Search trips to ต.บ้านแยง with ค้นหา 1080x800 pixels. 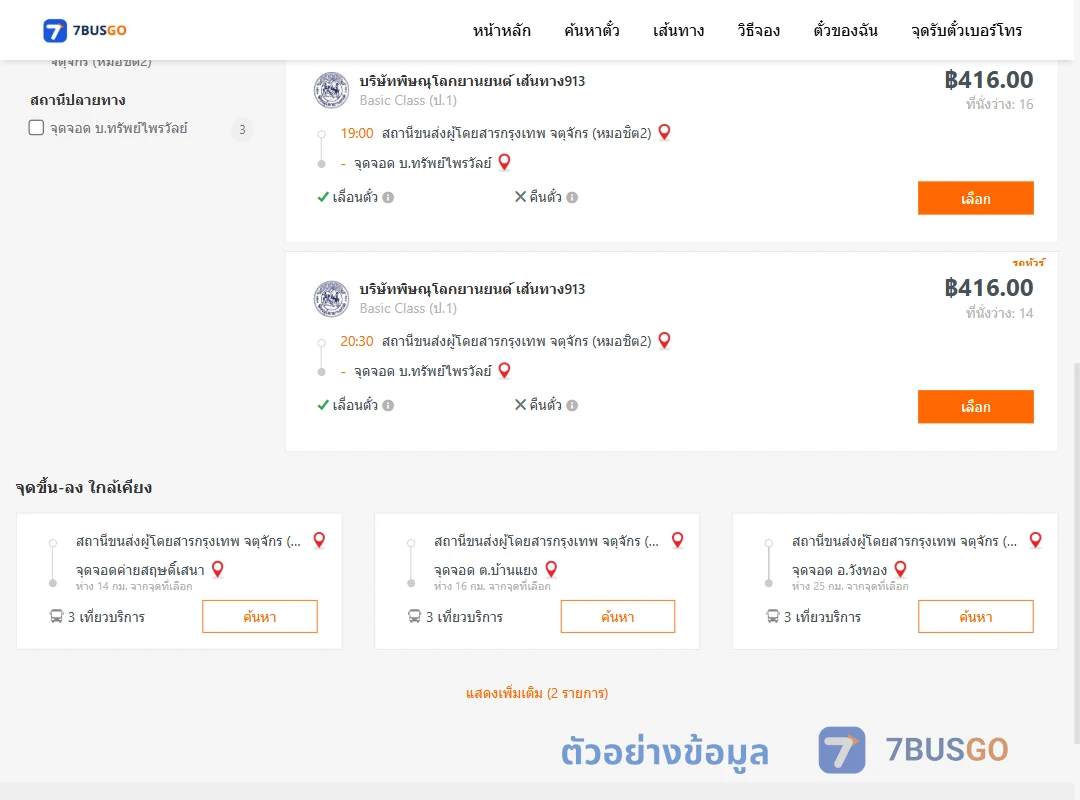pos(618,617)
